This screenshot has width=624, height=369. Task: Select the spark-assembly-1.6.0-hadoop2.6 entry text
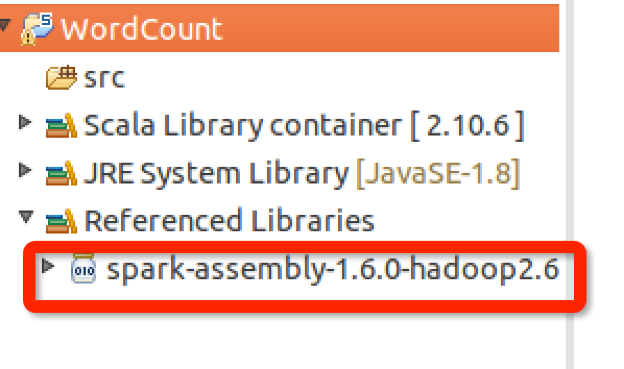333,269
